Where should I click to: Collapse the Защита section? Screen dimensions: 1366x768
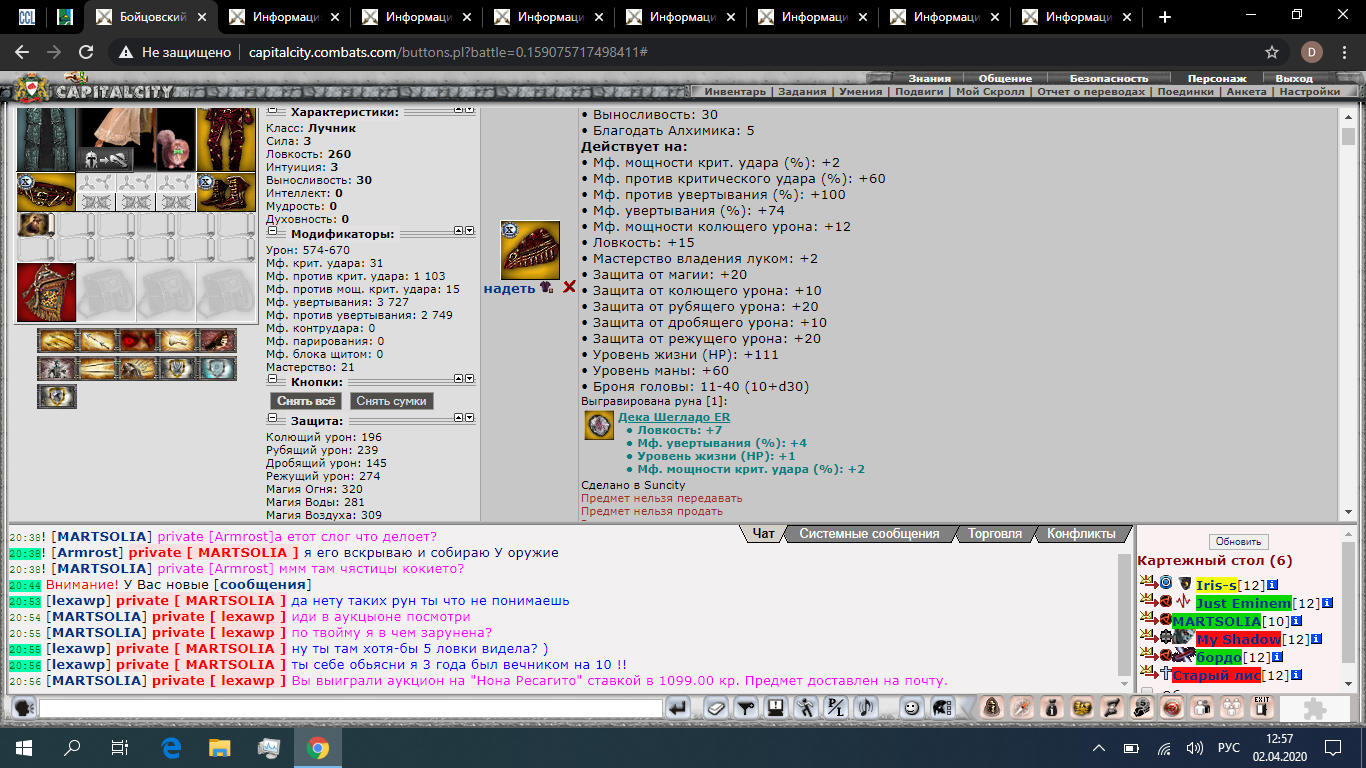point(272,418)
